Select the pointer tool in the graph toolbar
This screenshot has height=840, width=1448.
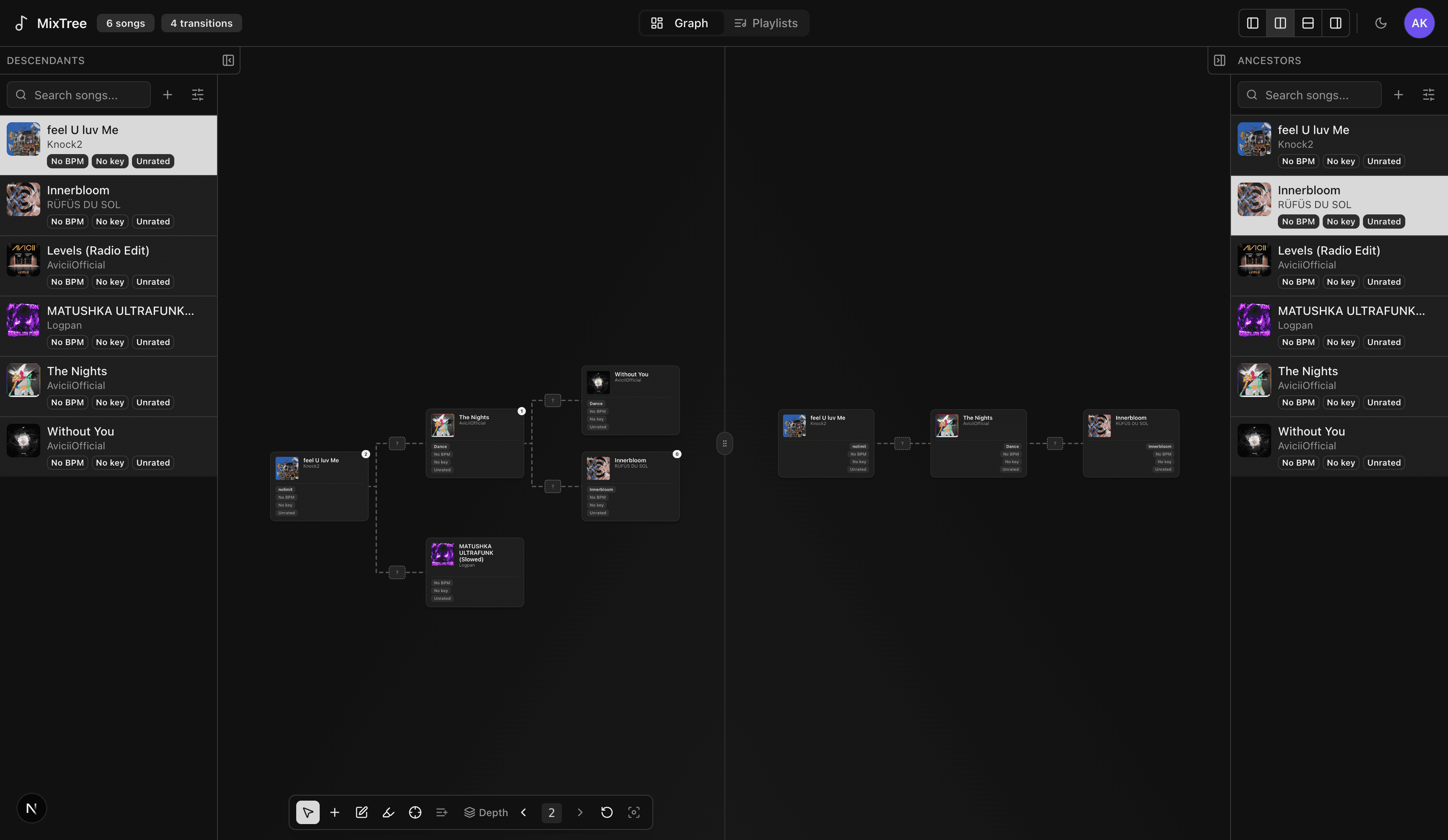[308, 812]
